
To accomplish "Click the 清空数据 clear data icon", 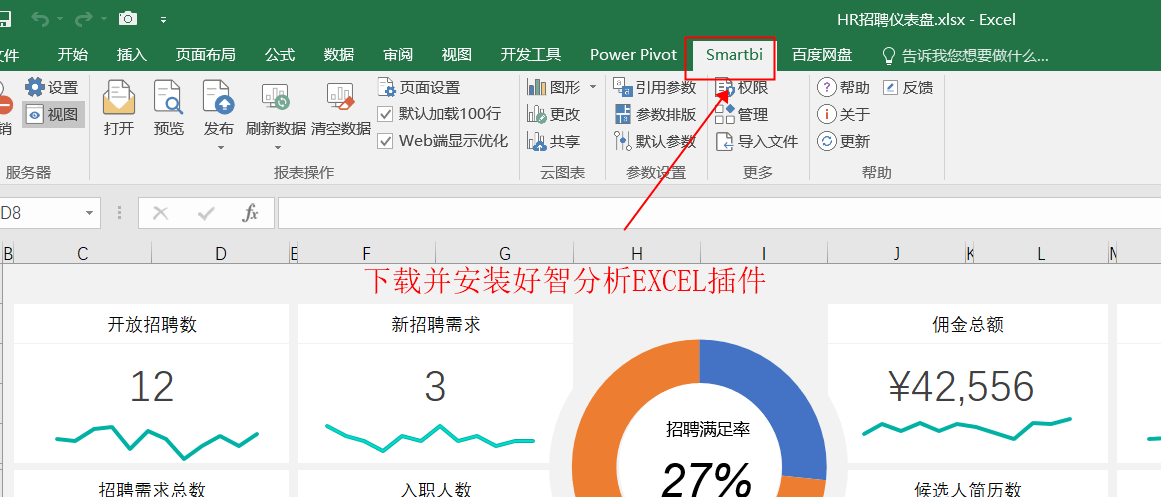I will point(341,97).
